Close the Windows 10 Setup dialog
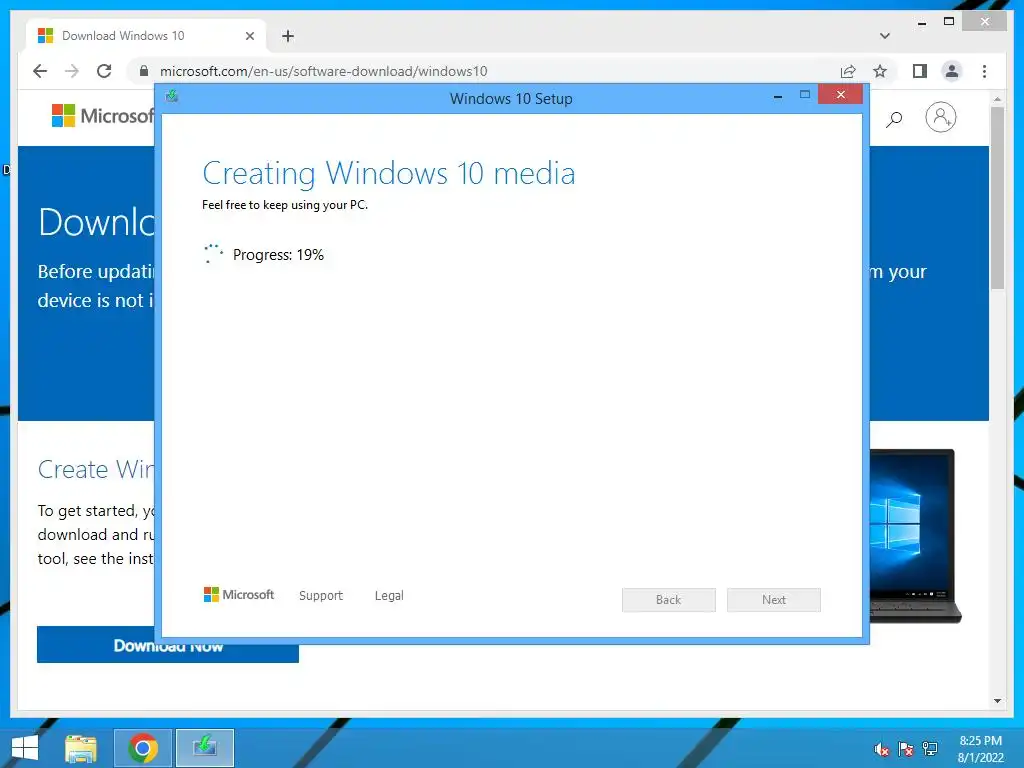 (x=840, y=95)
